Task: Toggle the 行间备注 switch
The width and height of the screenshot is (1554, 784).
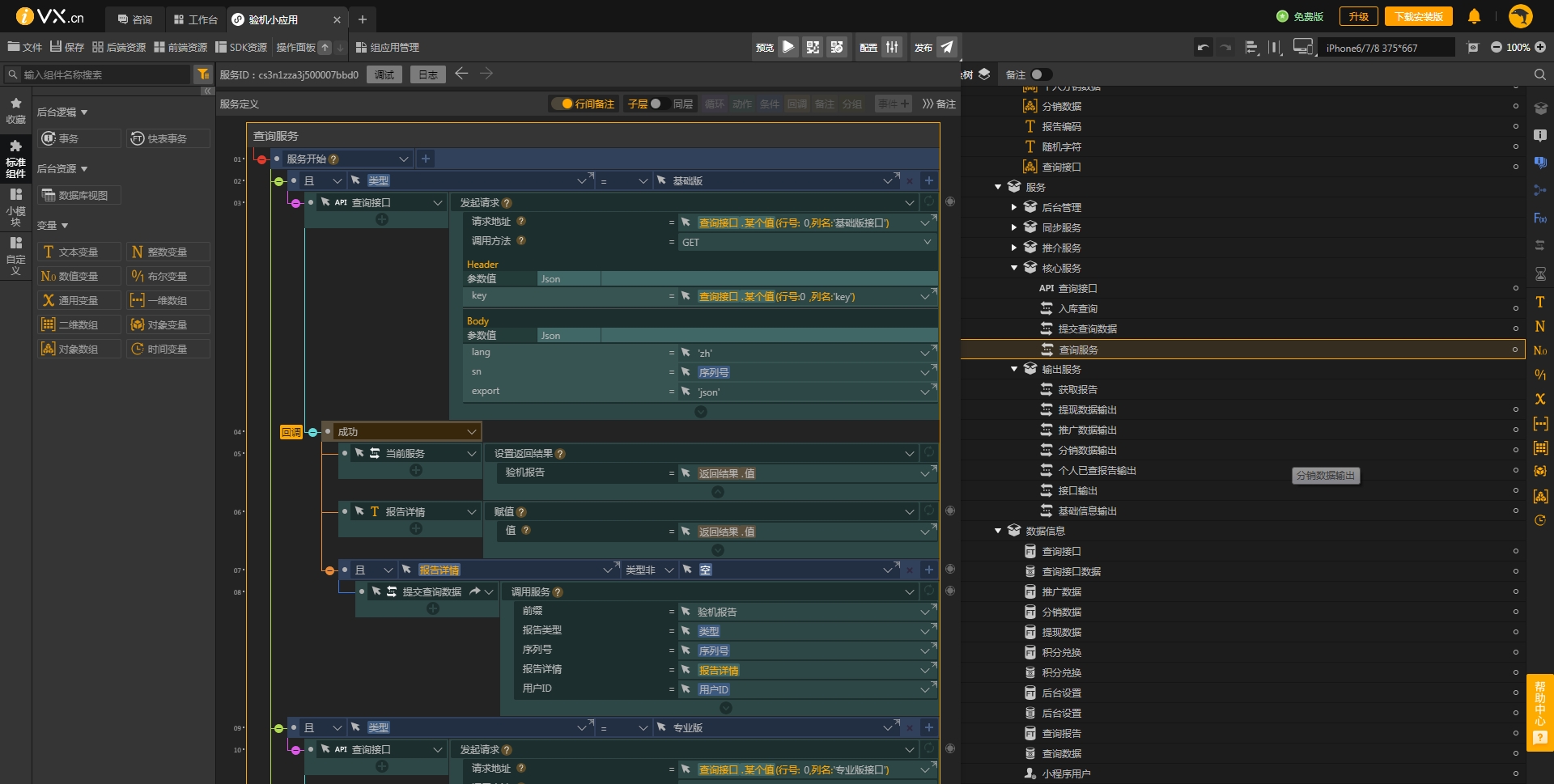Action: pos(563,104)
